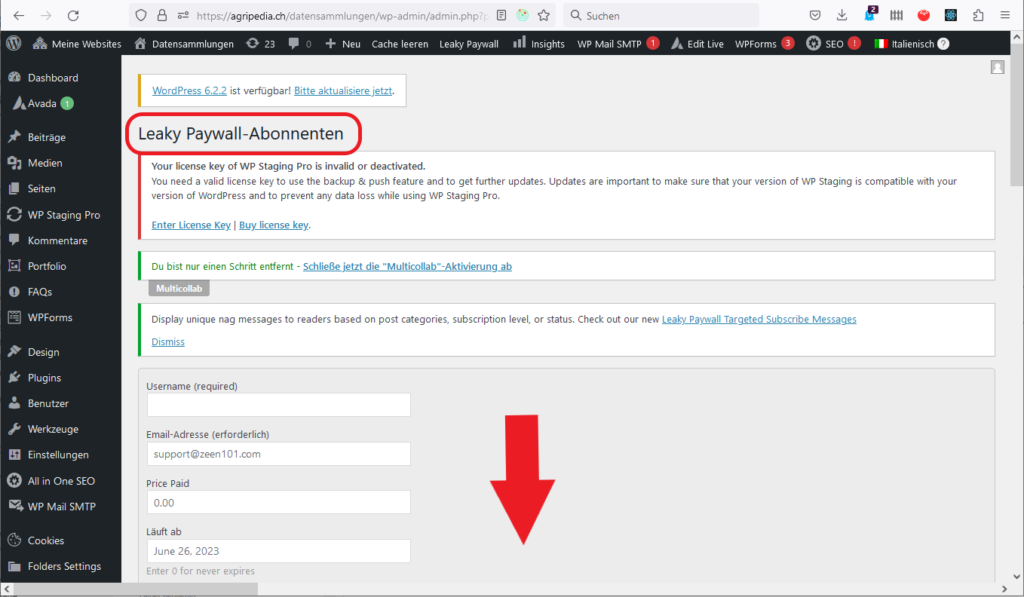
Task: Open Datensammlungen site menu
Action: [184, 44]
